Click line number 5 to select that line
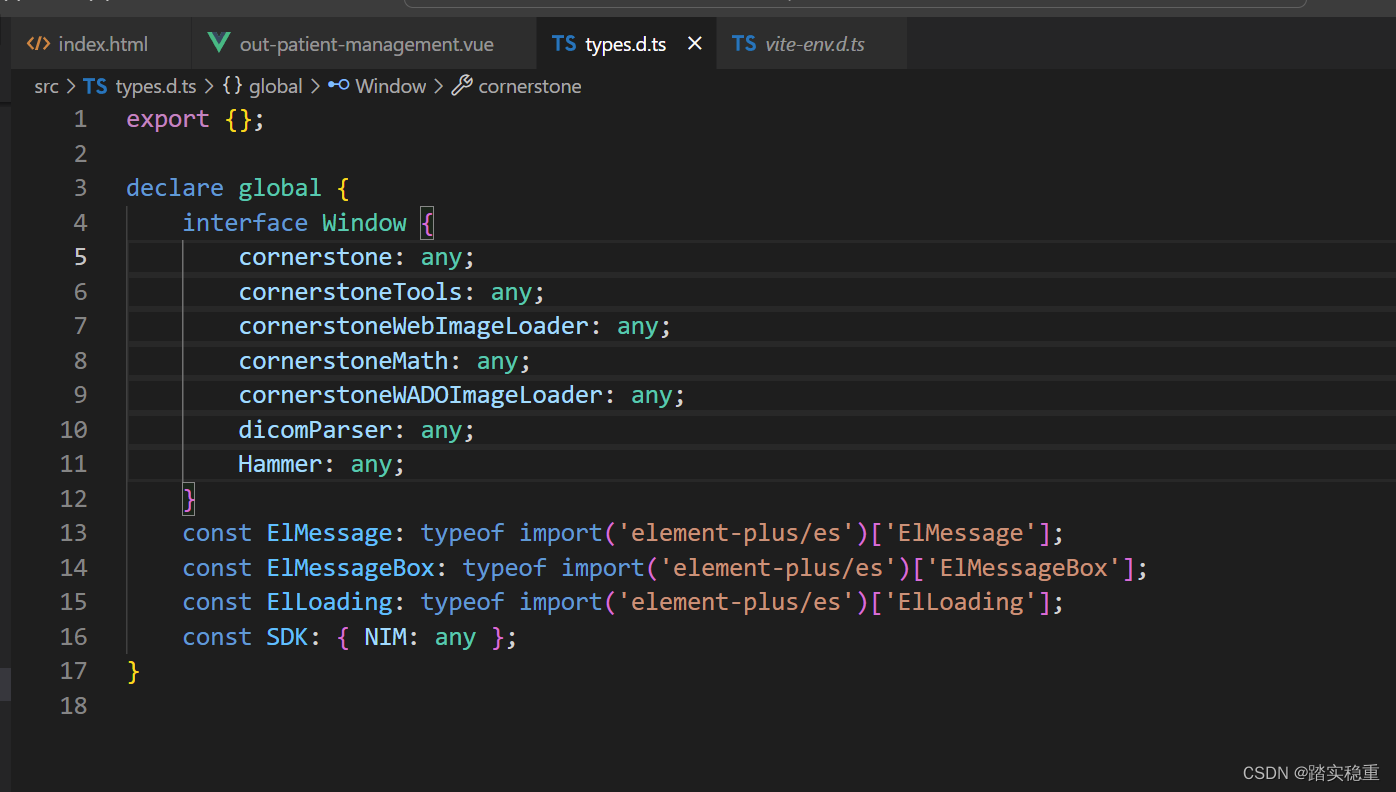This screenshot has height=792, width=1396. (80, 257)
